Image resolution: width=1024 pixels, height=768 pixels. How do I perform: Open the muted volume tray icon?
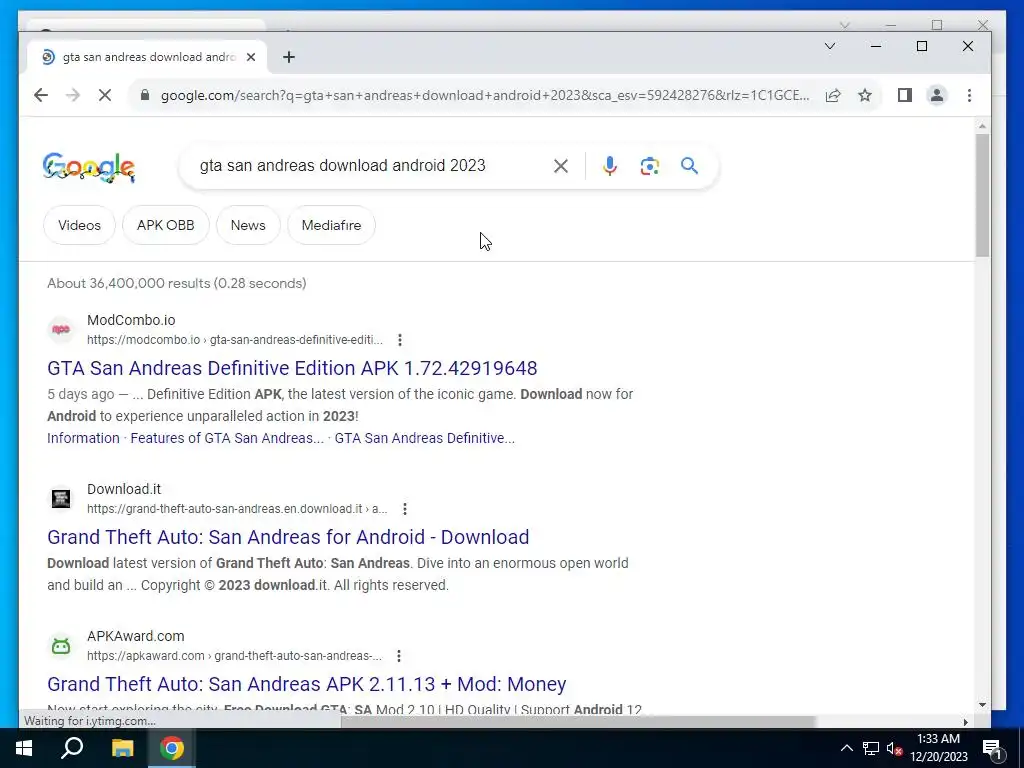[x=894, y=748]
